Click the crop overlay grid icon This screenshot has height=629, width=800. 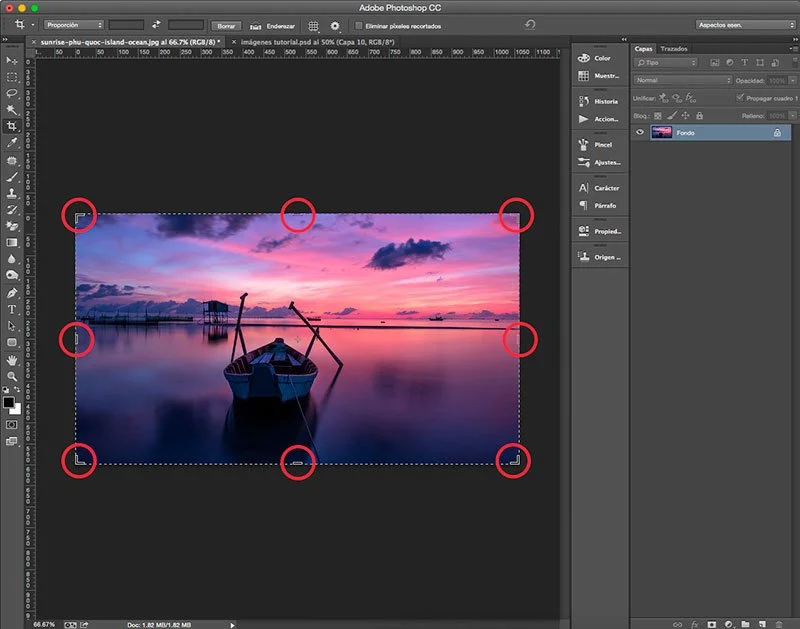(313, 24)
